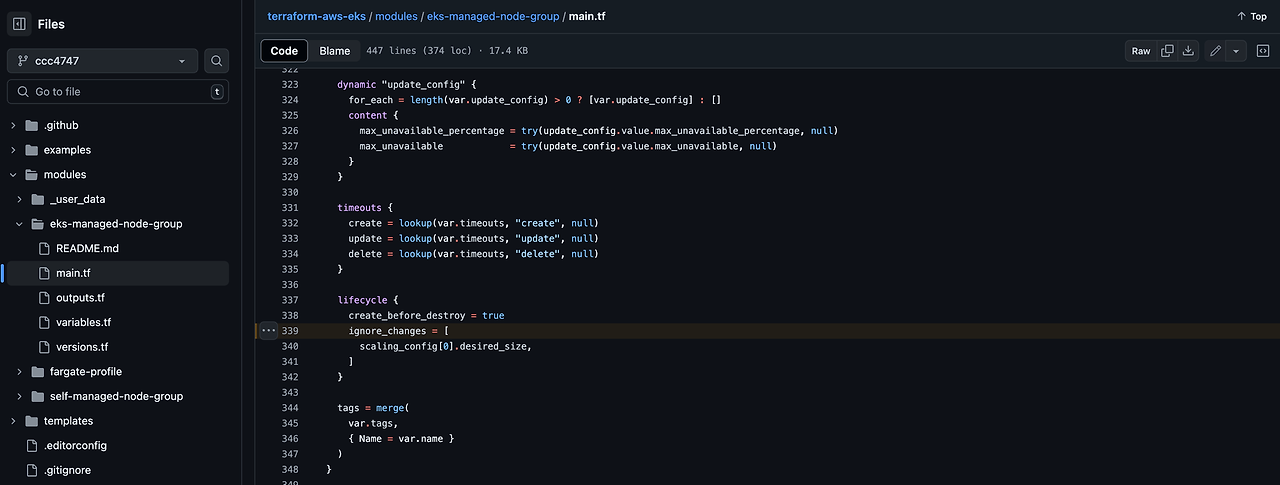Click the .gitignore file icon
Screen dimensions: 1280x485
point(31,470)
